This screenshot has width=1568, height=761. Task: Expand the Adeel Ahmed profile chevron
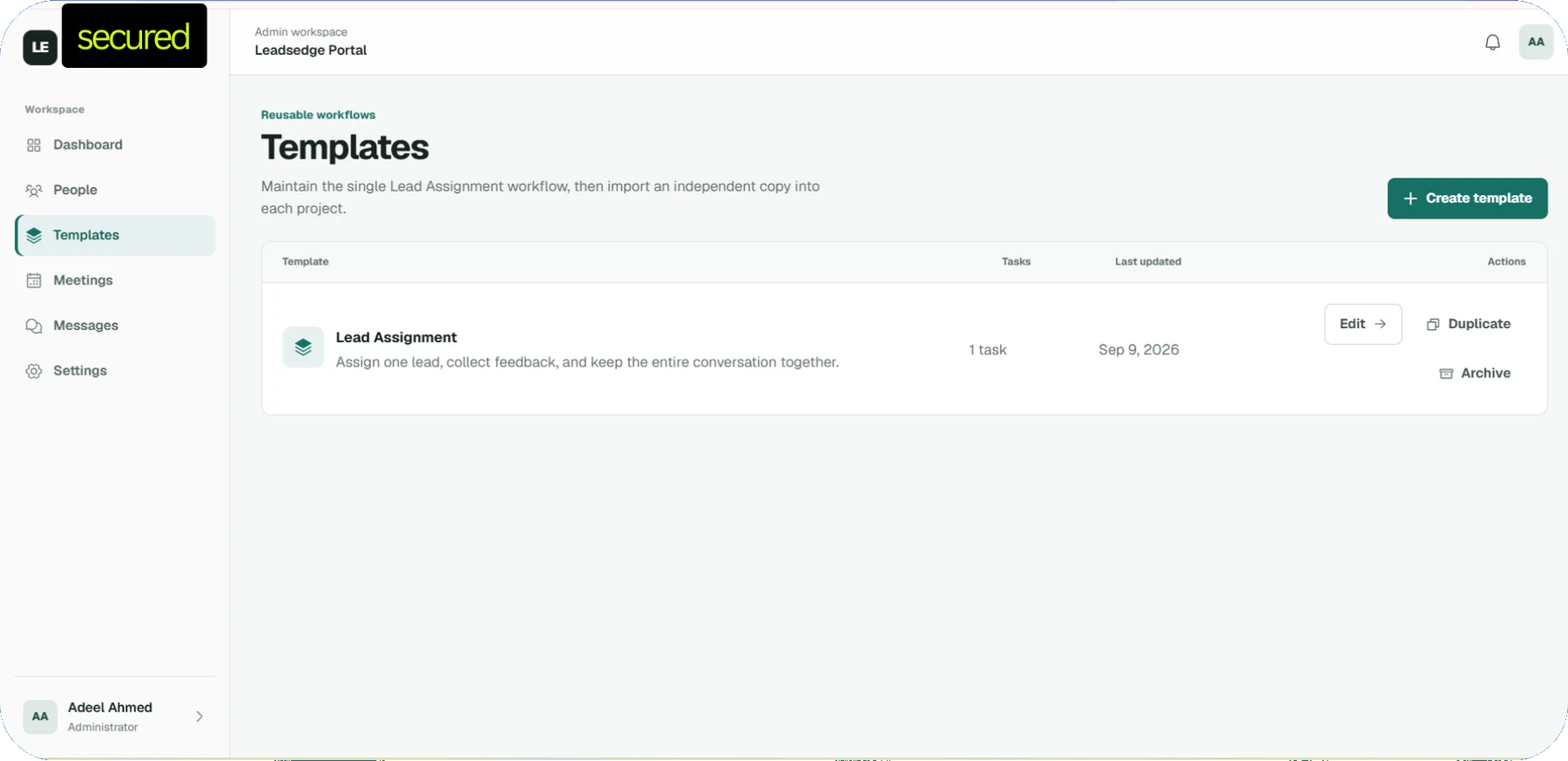(199, 717)
